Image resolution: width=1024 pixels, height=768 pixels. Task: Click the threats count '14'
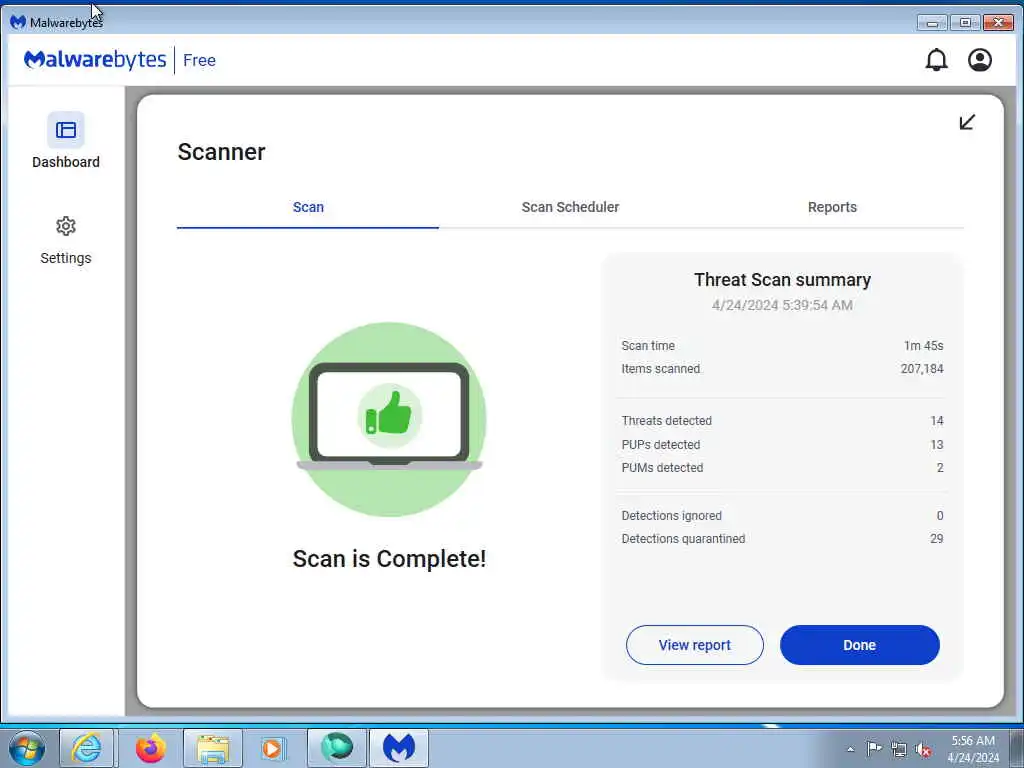936,421
